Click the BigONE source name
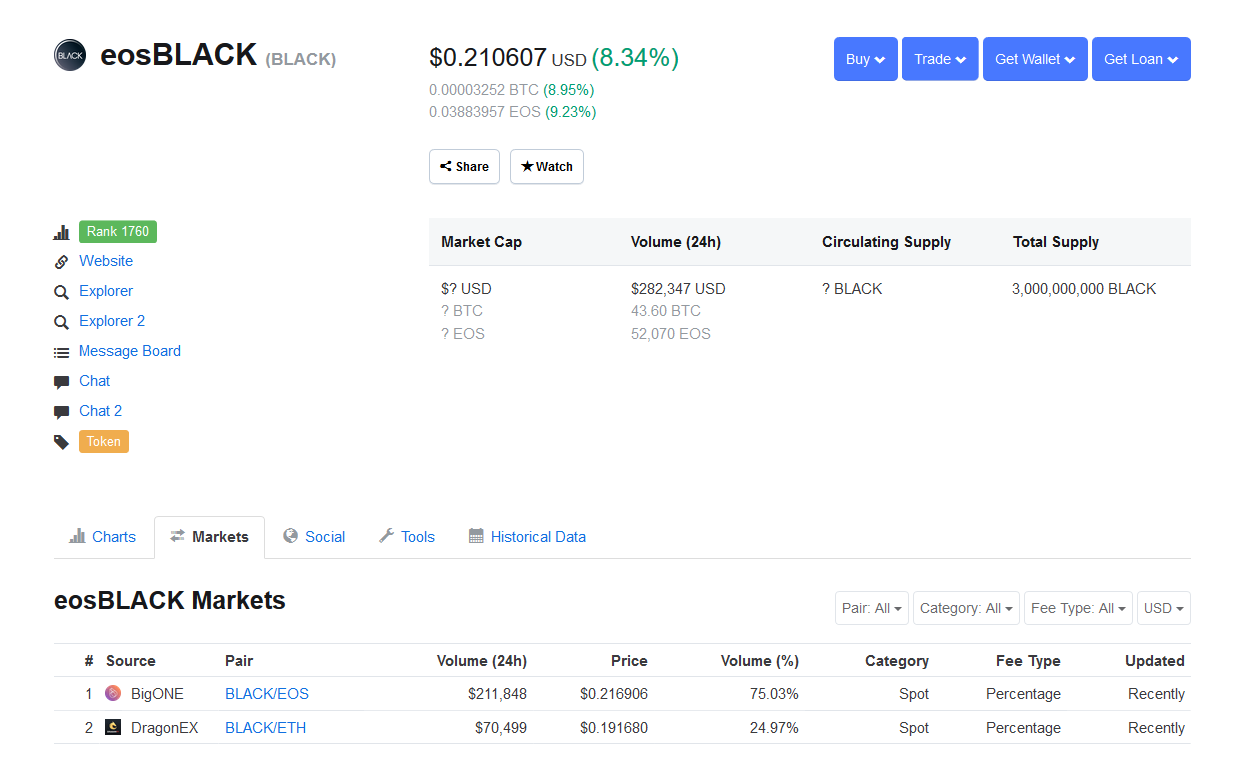The width and height of the screenshot is (1233, 757). 158,694
